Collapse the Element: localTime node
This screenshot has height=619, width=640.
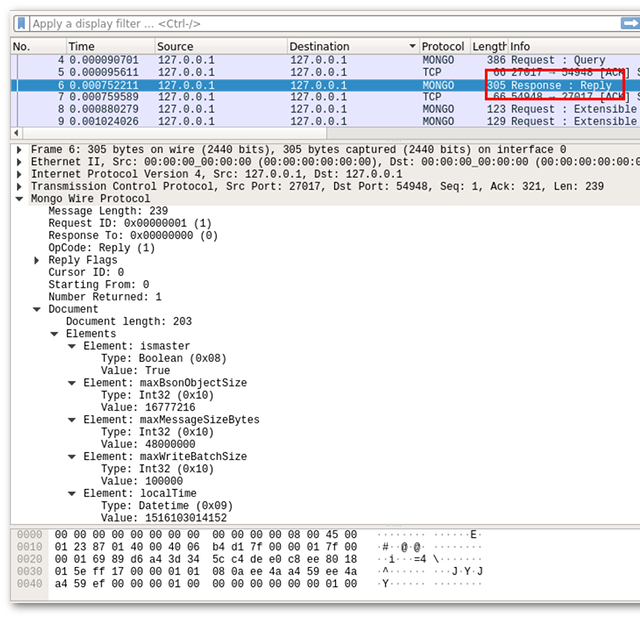73,493
